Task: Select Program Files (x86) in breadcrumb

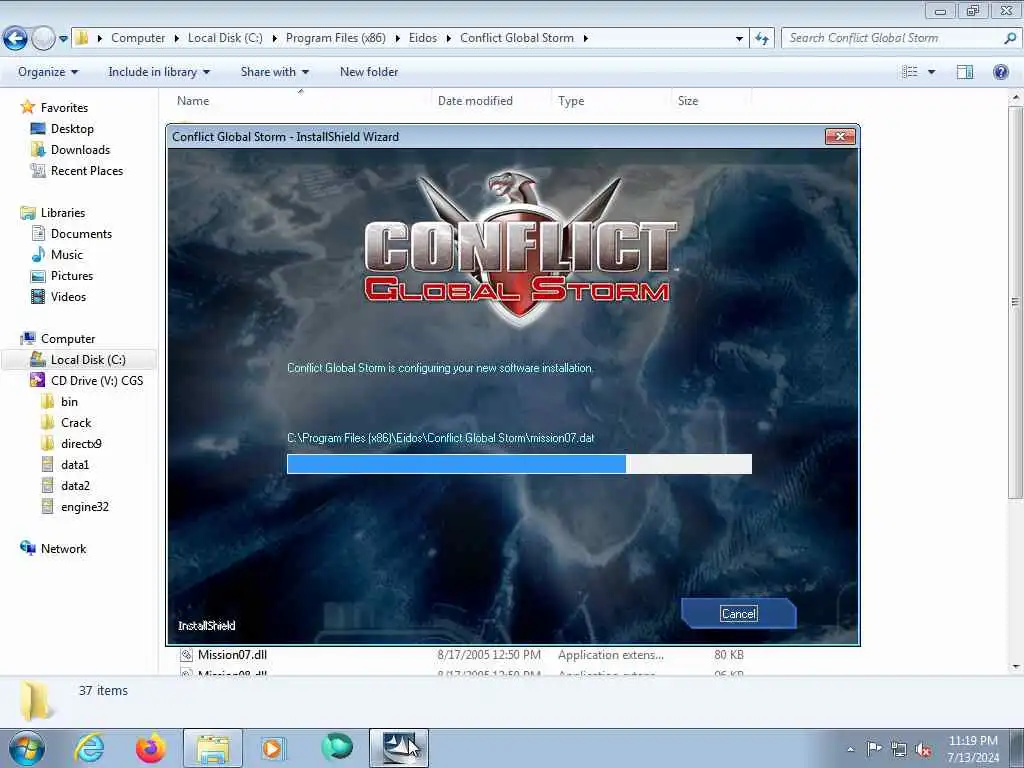Action: point(336,38)
